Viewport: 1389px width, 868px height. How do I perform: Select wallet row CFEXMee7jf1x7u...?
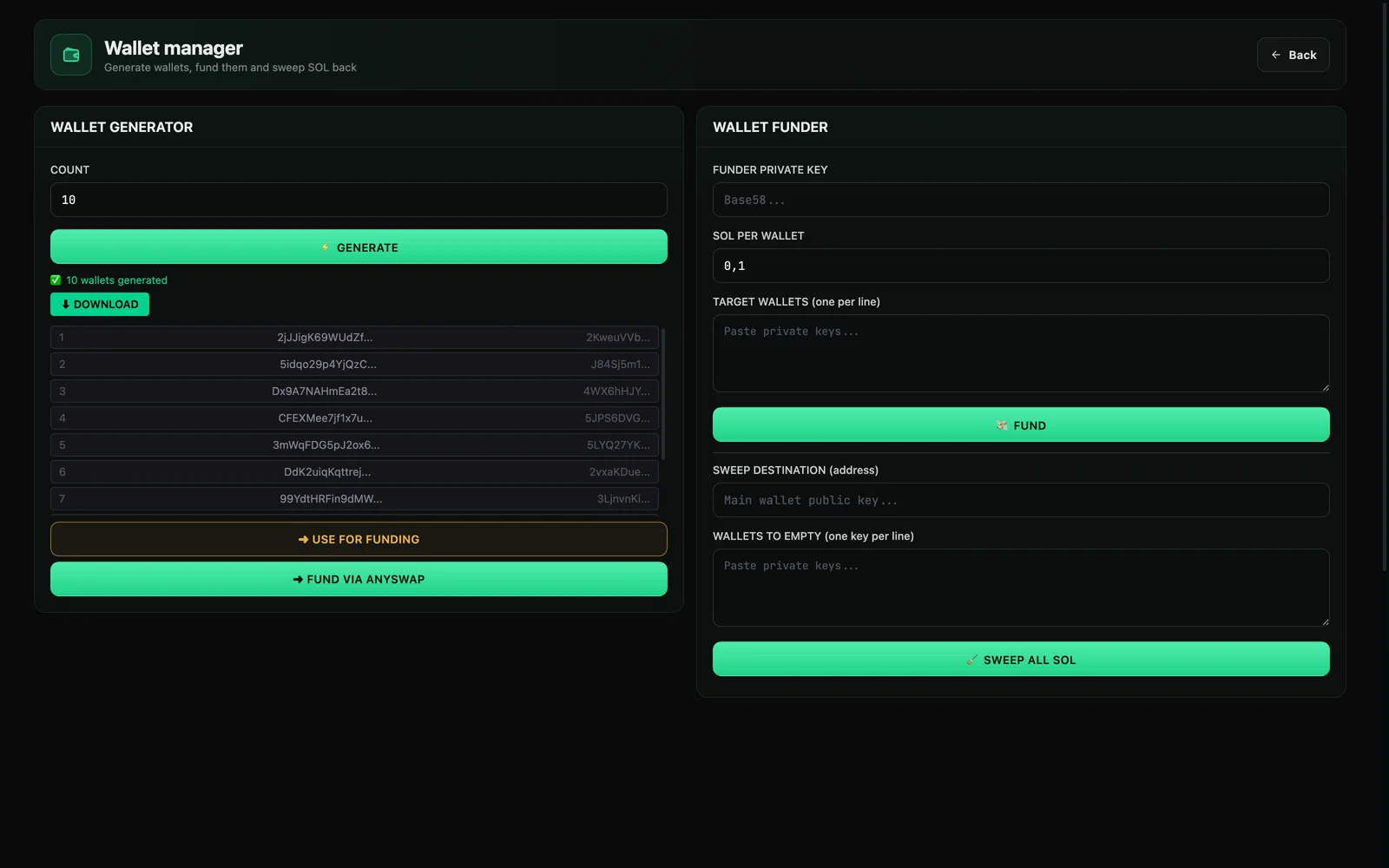click(x=354, y=418)
